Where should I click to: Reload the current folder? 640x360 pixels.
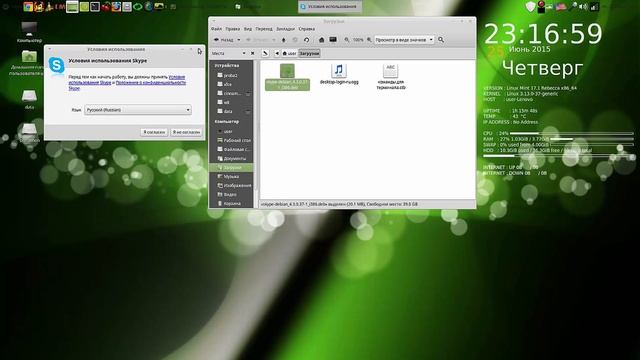tap(307, 40)
